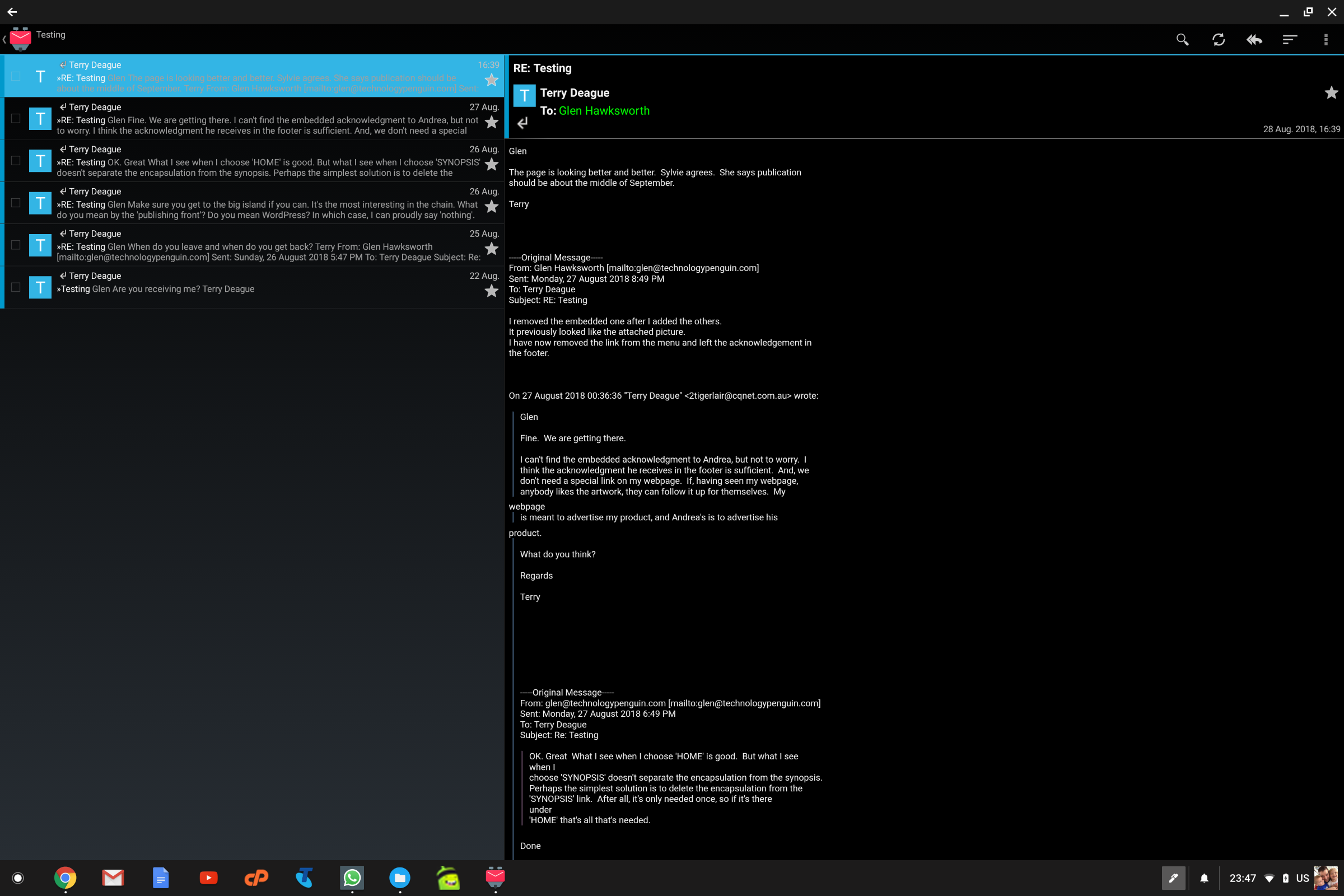Screen dimensions: 1344x896
Task: Select checkbox of the 'Glen Make sure' message
Action: [16, 203]
